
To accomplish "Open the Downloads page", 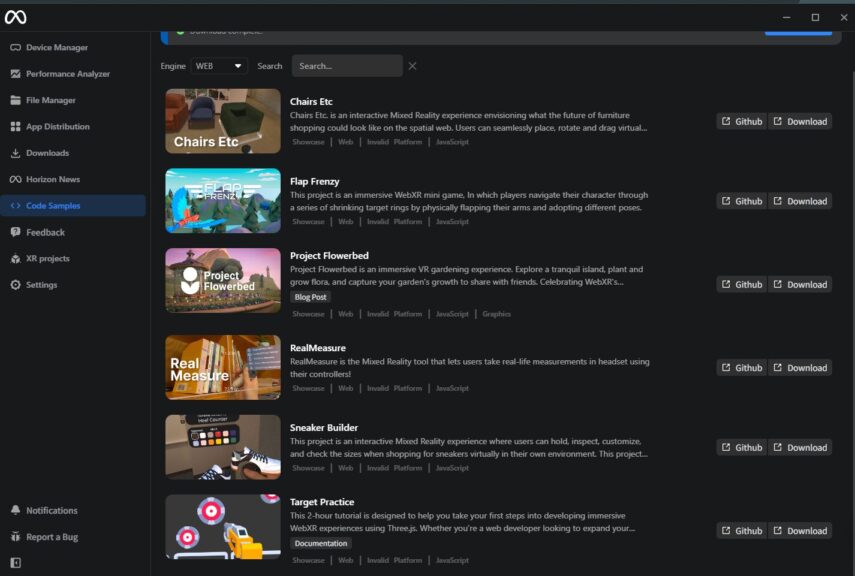I will coord(73,153).
